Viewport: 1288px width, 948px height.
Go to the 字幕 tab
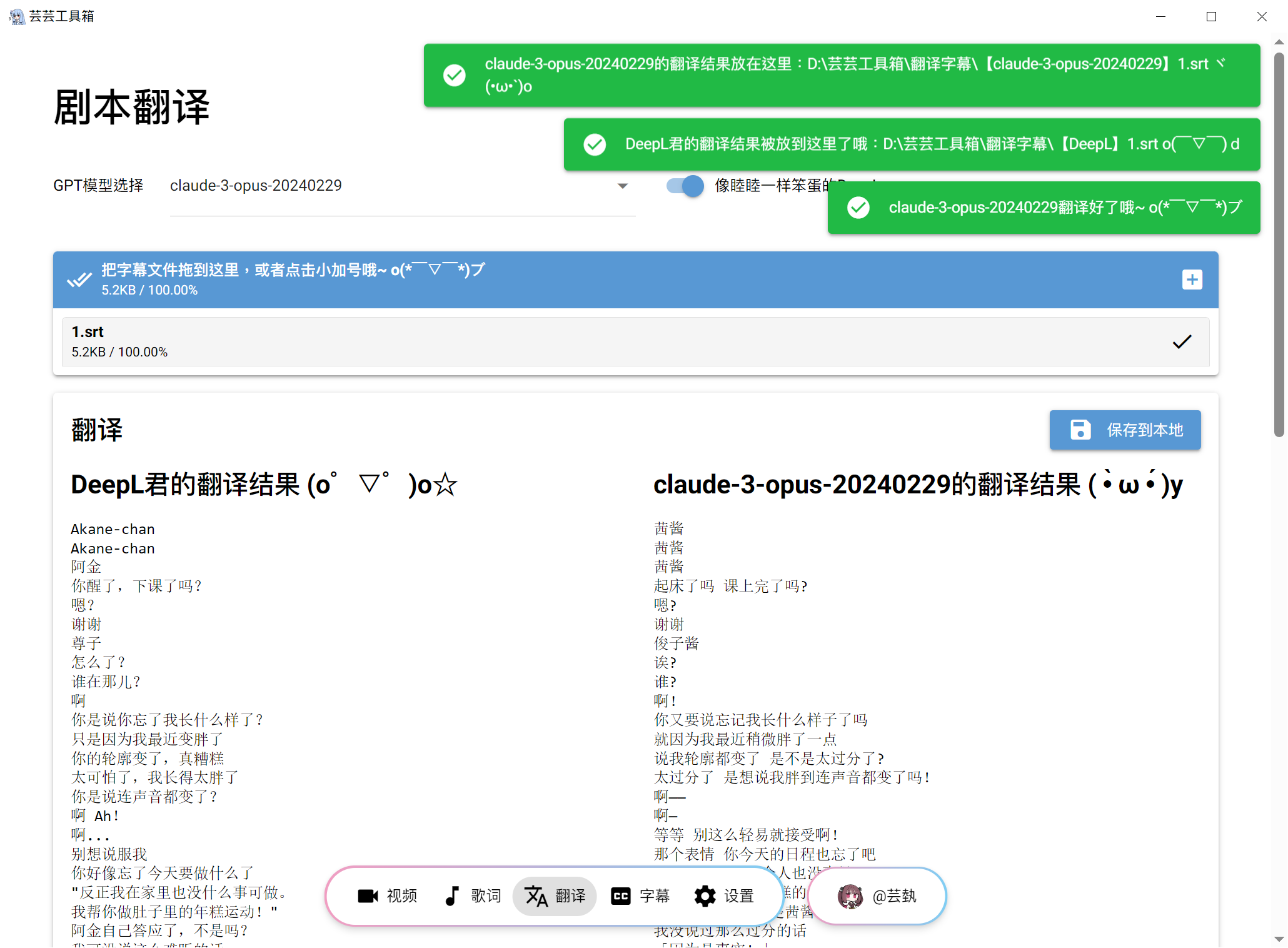[x=639, y=896]
